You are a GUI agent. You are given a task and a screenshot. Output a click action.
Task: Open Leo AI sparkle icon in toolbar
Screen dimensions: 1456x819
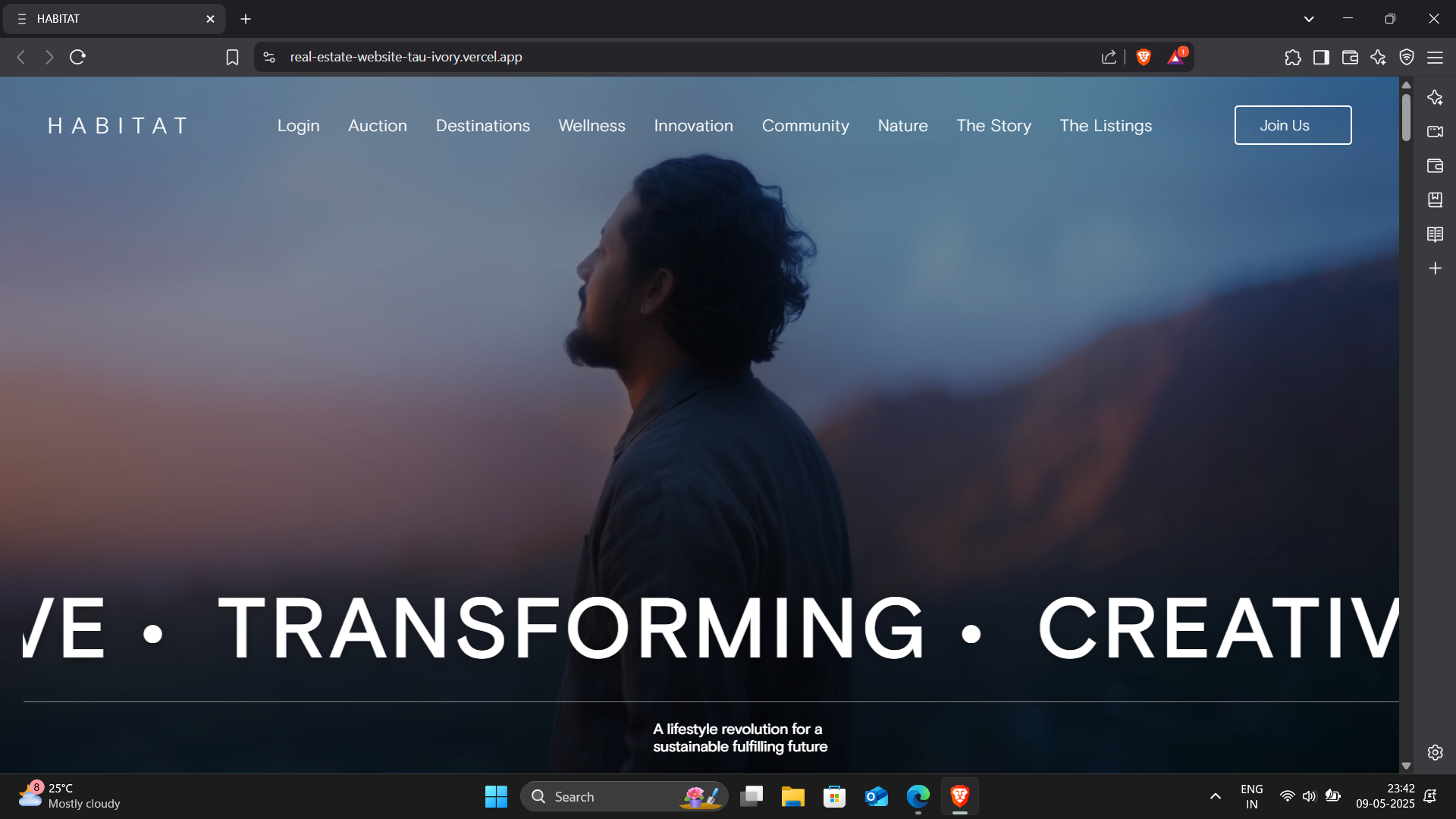1378,57
